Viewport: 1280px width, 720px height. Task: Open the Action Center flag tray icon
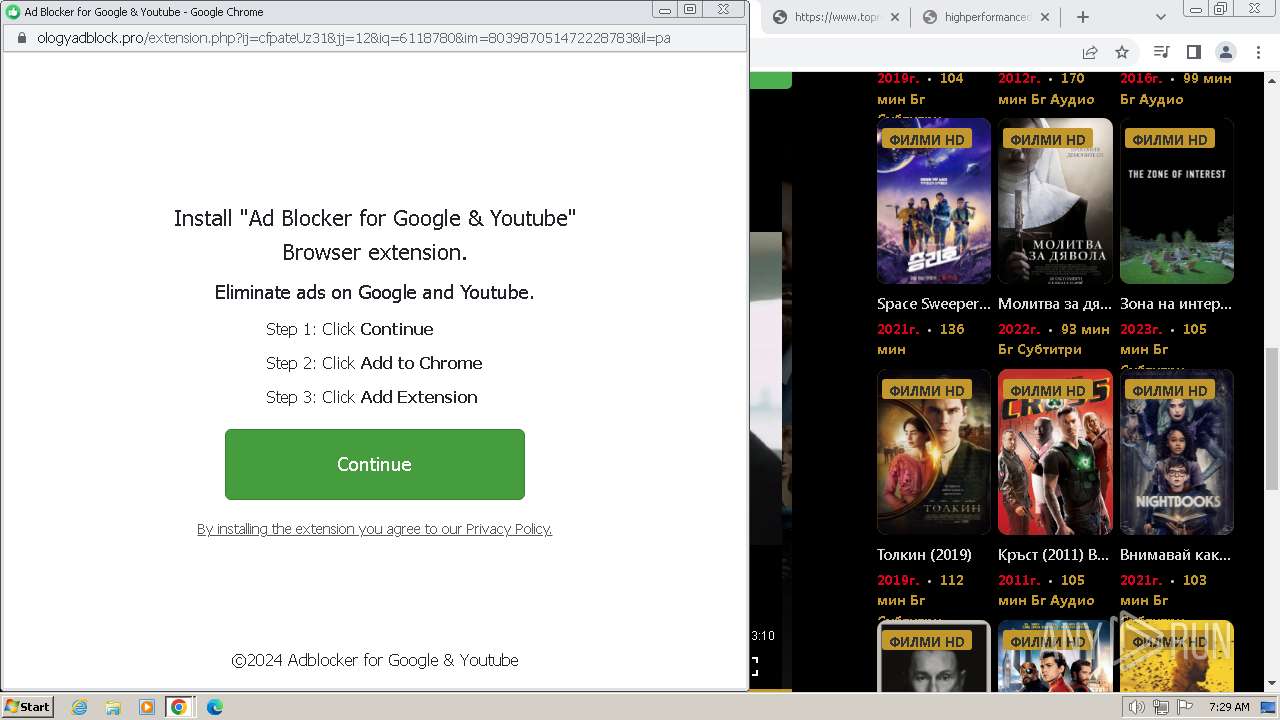coord(1185,707)
